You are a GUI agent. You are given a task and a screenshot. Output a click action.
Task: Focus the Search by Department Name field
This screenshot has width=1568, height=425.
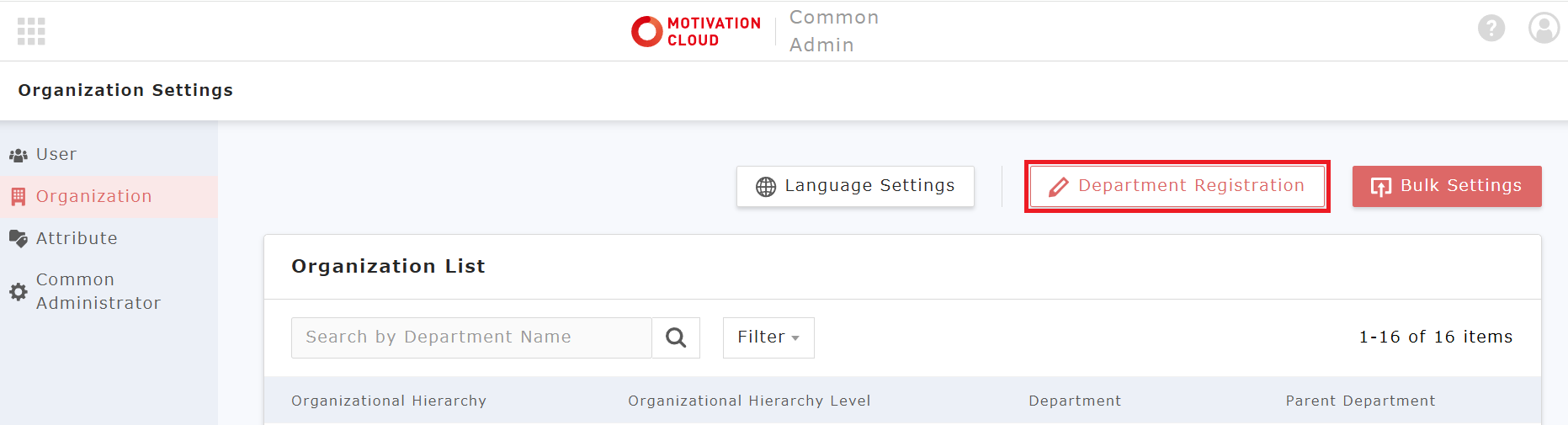tap(471, 337)
